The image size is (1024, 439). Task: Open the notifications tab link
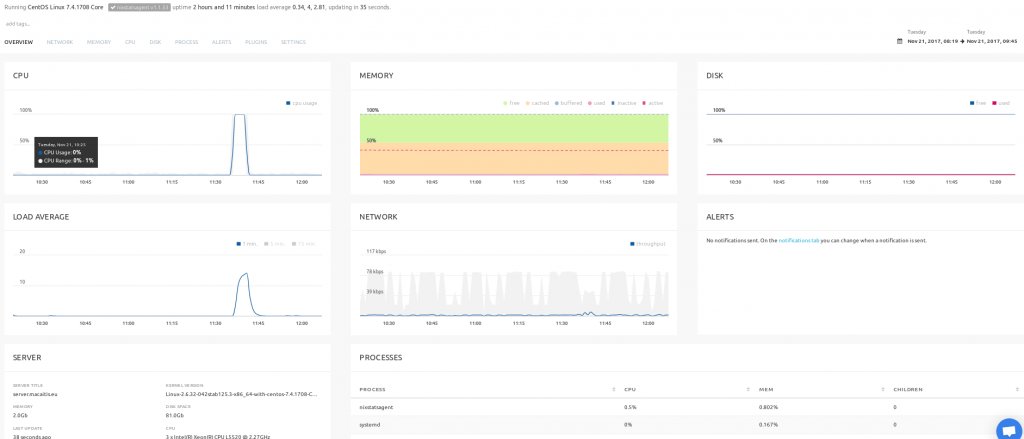click(799, 240)
